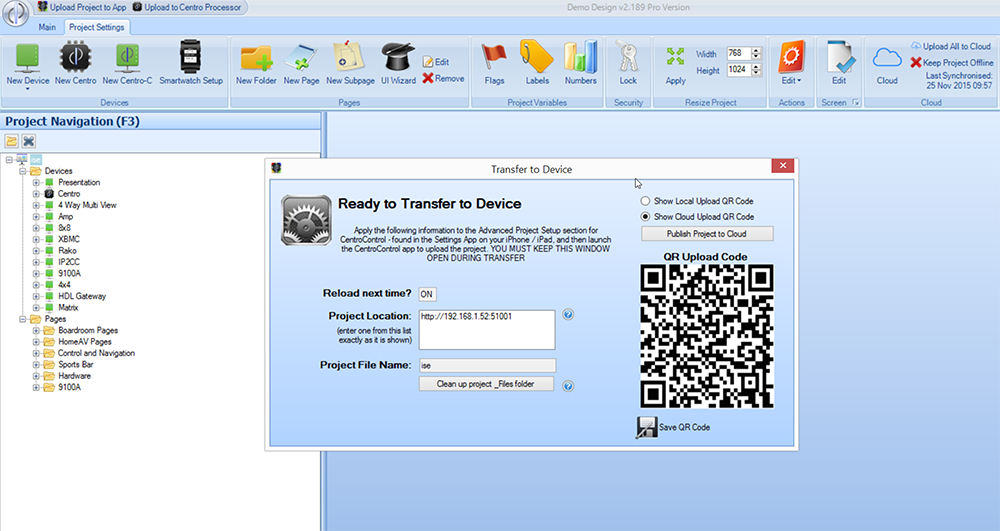Select IP2CC device in tree

[x=69, y=262]
